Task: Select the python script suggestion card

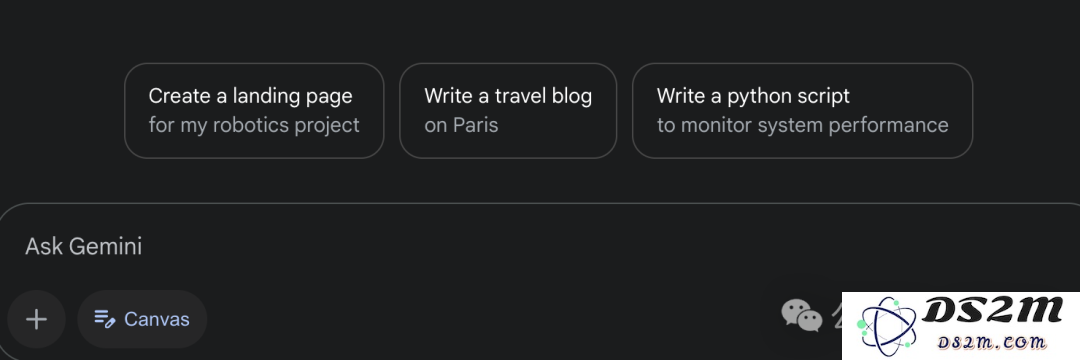Action: pos(802,111)
